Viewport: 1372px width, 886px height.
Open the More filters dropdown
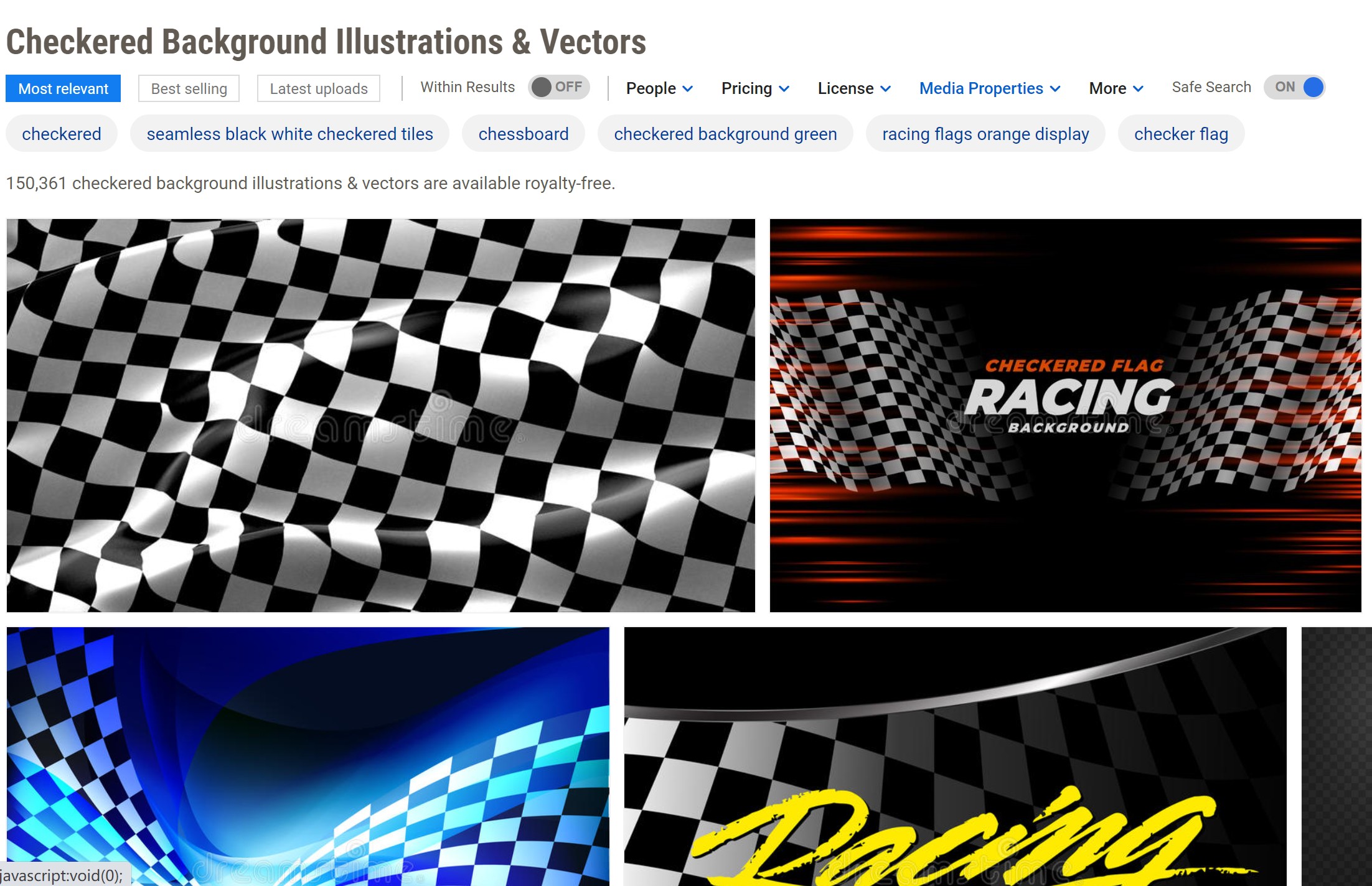pyautogui.click(x=1116, y=88)
